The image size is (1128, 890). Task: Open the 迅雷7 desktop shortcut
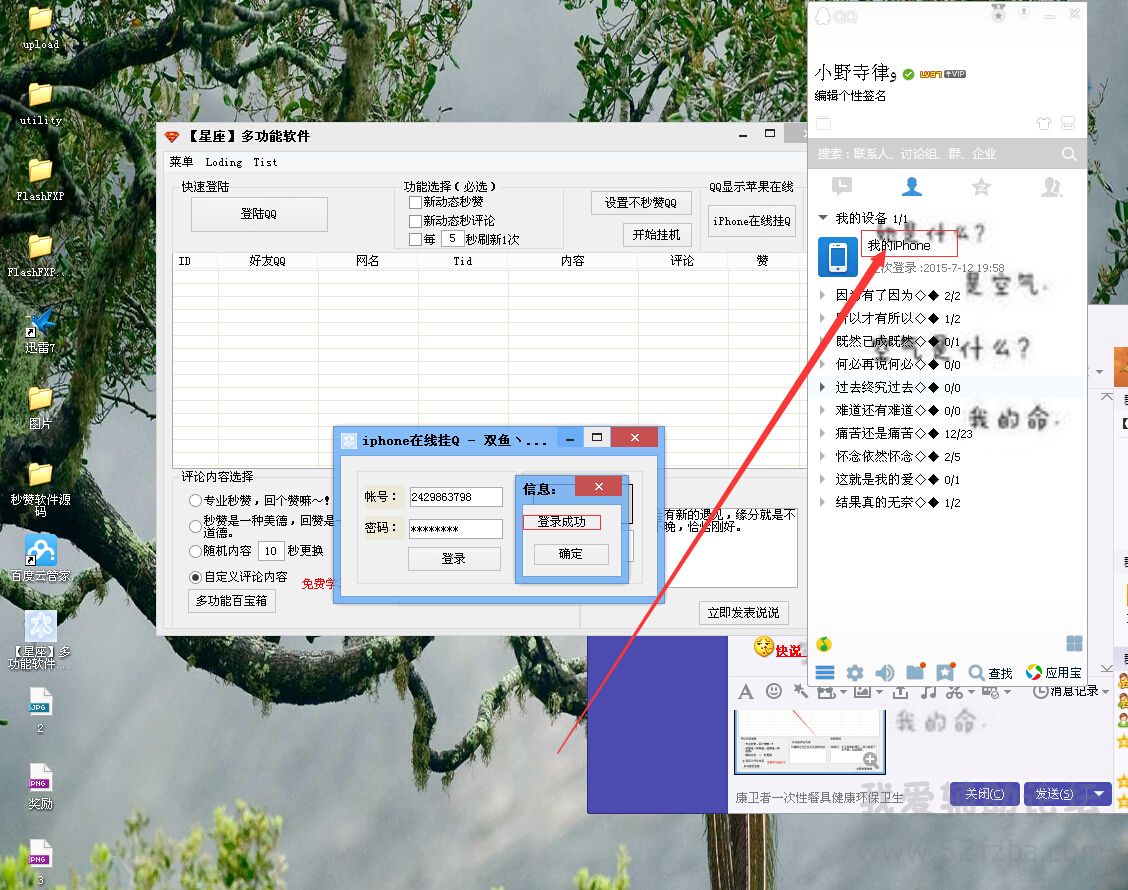pyautogui.click(x=40, y=331)
